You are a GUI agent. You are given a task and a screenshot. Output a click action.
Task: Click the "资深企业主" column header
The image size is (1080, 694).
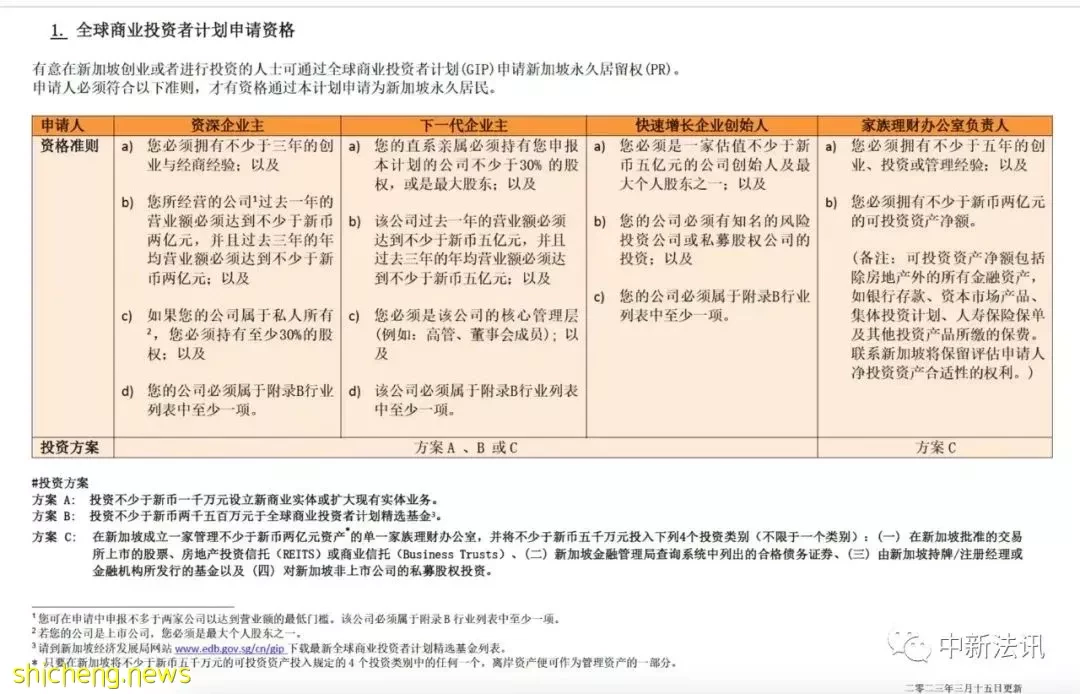227,125
